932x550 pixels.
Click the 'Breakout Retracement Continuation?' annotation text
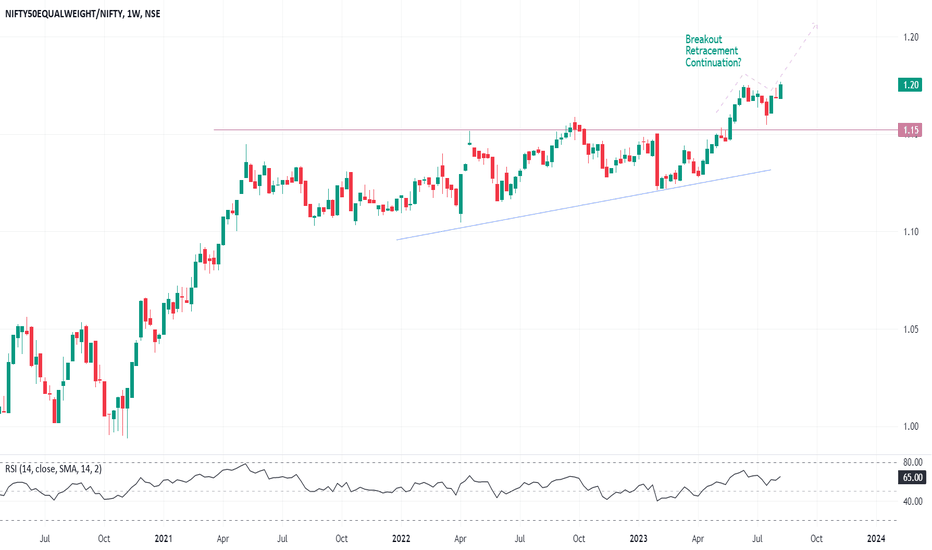pyautogui.click(x=713, y=51)
